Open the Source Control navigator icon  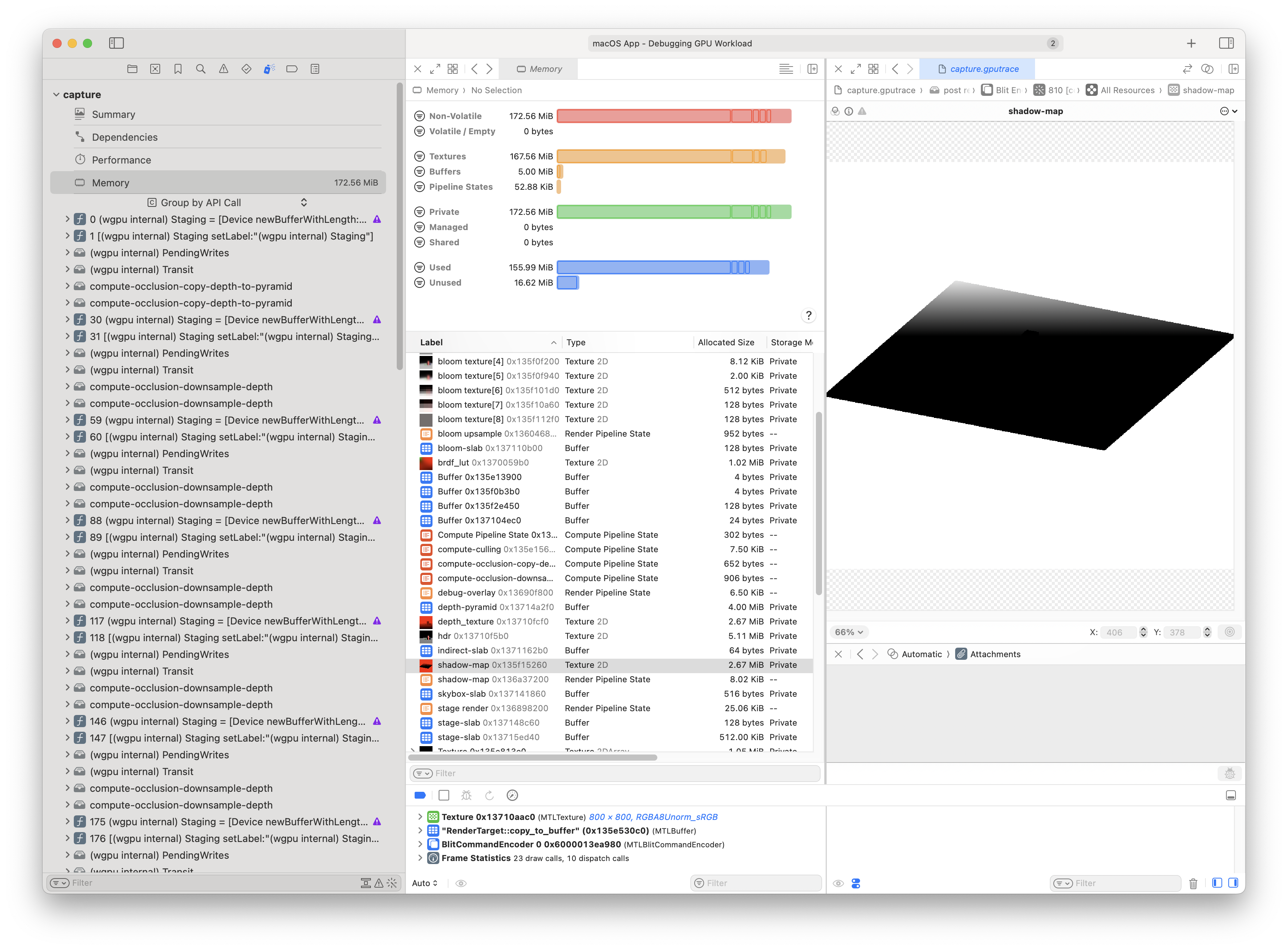coord(155,69)
